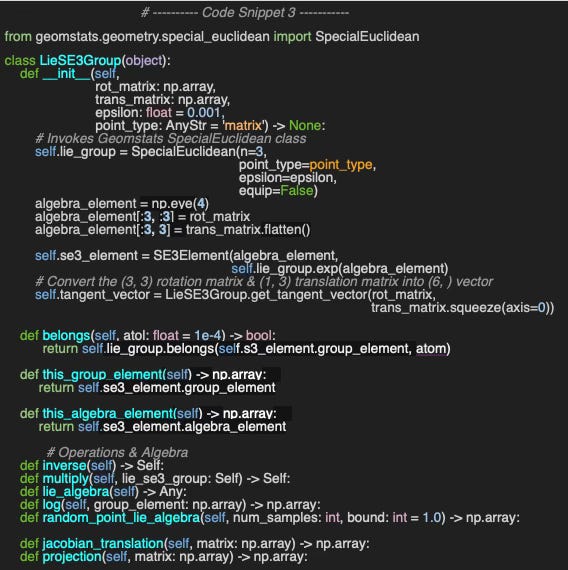568x570 pixels.
Task: Click the inverse method definition
Action: pyautogui.click(x=92, y=466)
